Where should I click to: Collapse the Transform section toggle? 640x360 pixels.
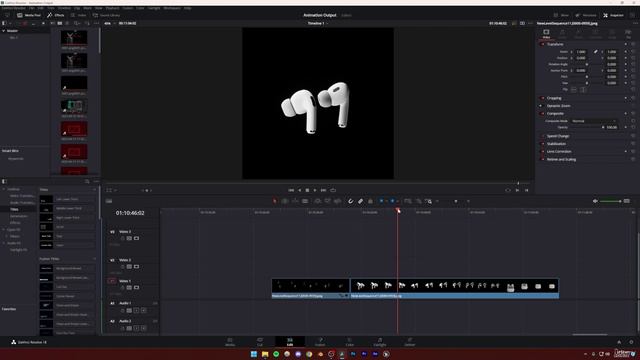543,44
